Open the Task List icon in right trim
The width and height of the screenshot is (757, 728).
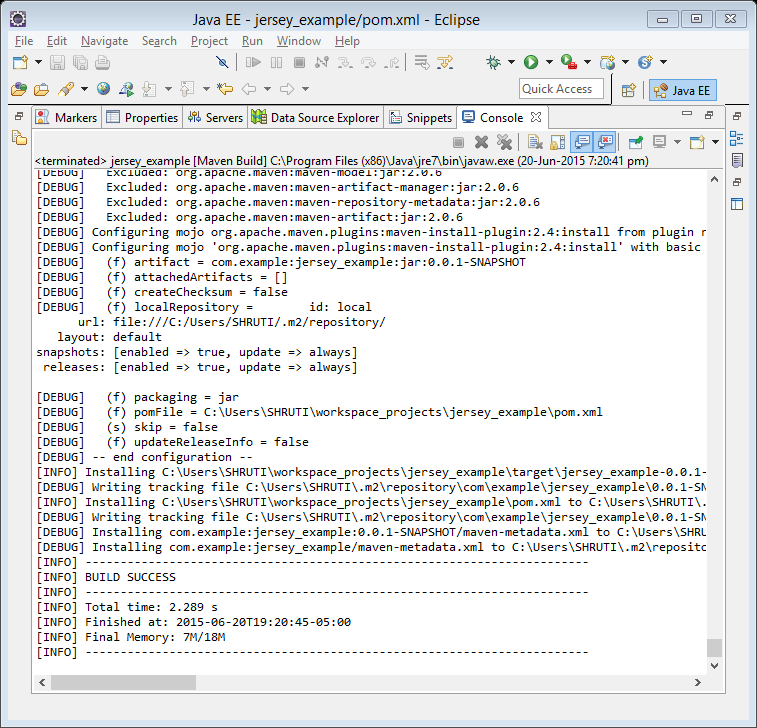(737, 160)
